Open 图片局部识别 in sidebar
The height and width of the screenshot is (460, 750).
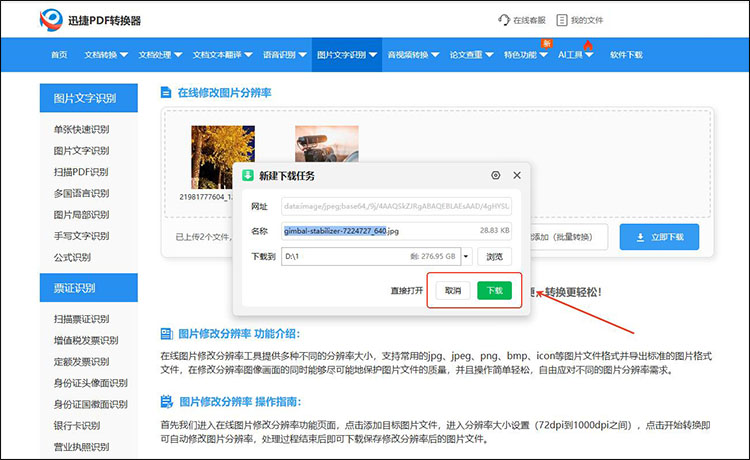click(x=81, y=215)
